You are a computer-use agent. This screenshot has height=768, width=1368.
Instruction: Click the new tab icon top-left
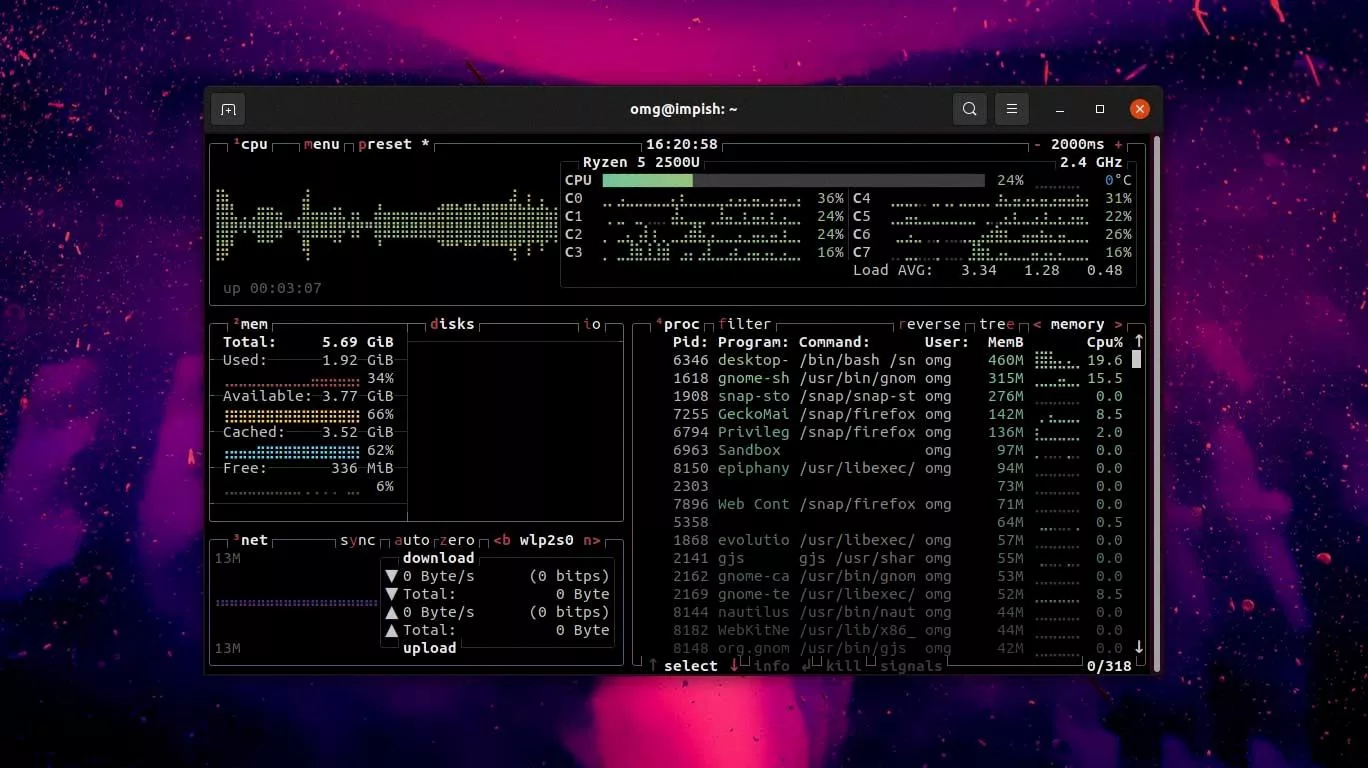point(228,109)
